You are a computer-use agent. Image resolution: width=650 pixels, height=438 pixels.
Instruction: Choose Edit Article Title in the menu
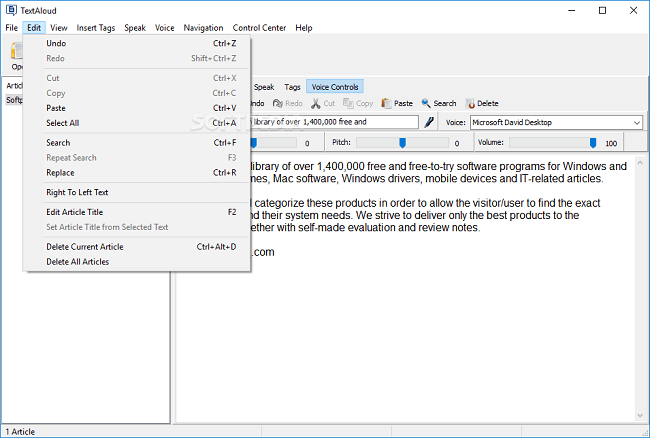(137, 212)
